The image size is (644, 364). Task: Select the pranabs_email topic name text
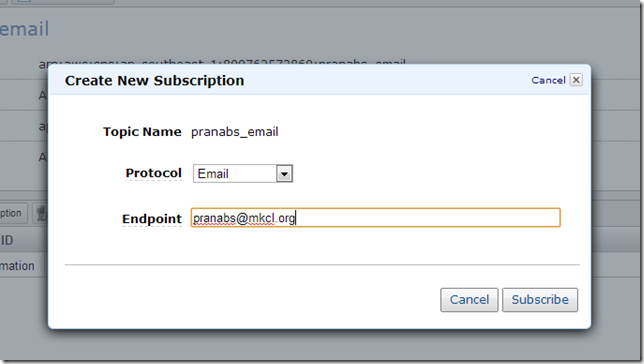point(235,132)
